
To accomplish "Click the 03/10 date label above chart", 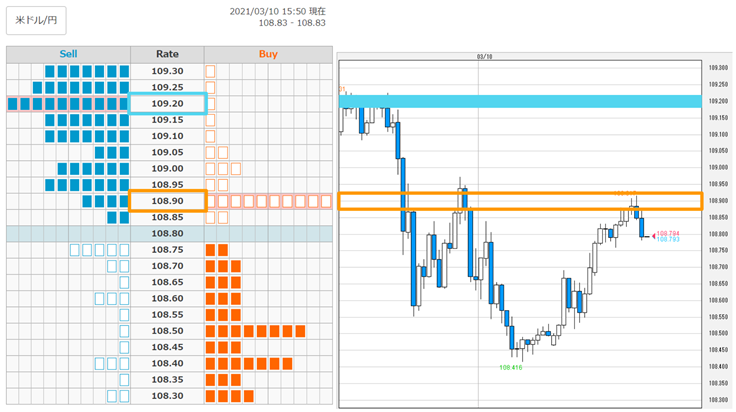I will pos(484,57).
